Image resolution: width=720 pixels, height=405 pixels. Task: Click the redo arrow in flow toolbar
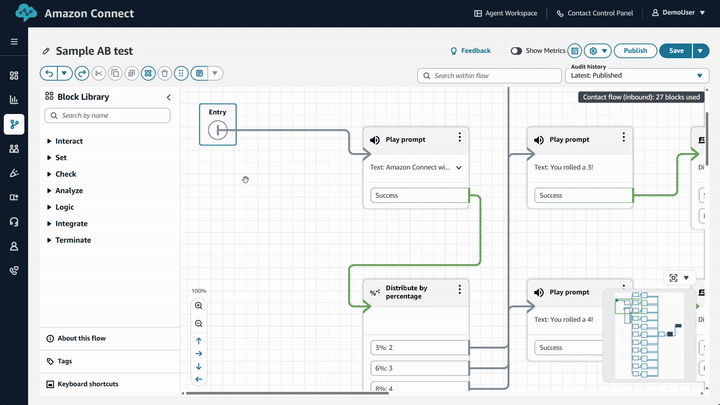point(82,73)
